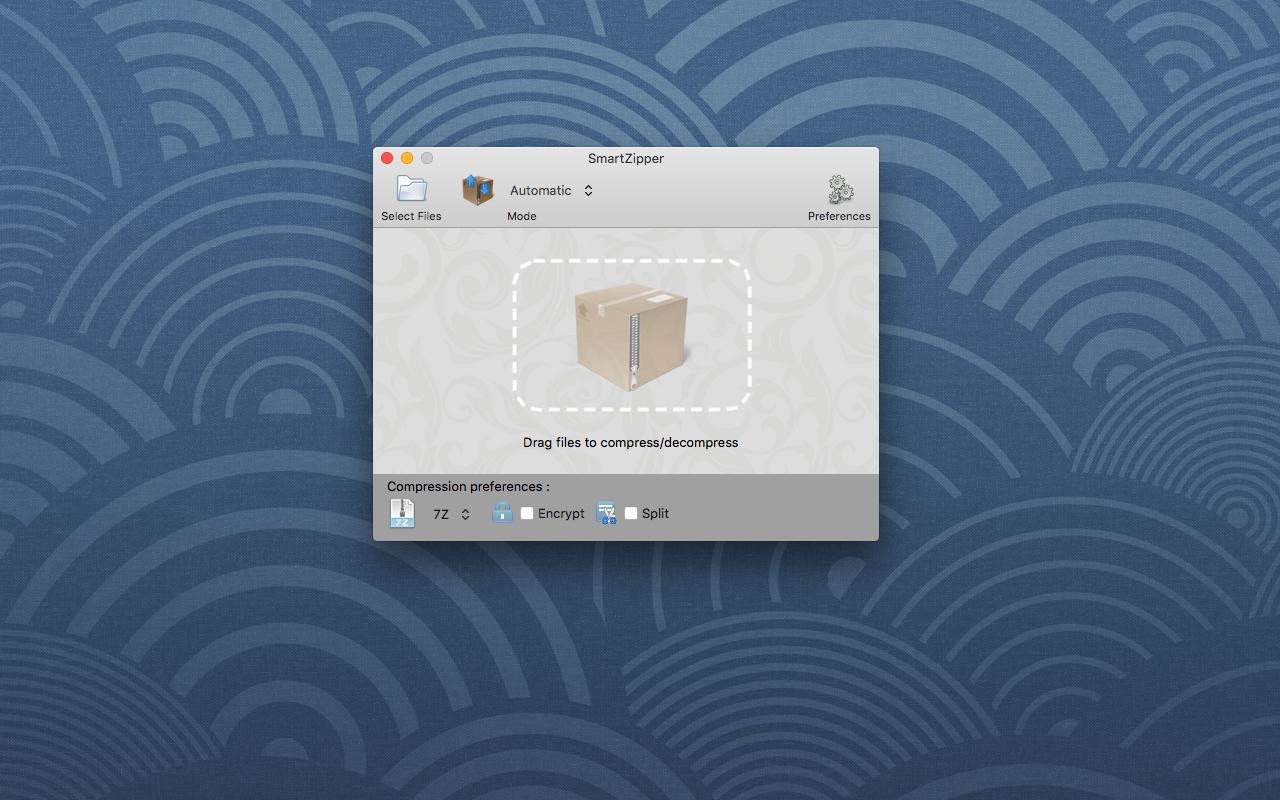1280x800 pixels.
Task: Click the Mode label text
Action: tap(522, 216)
